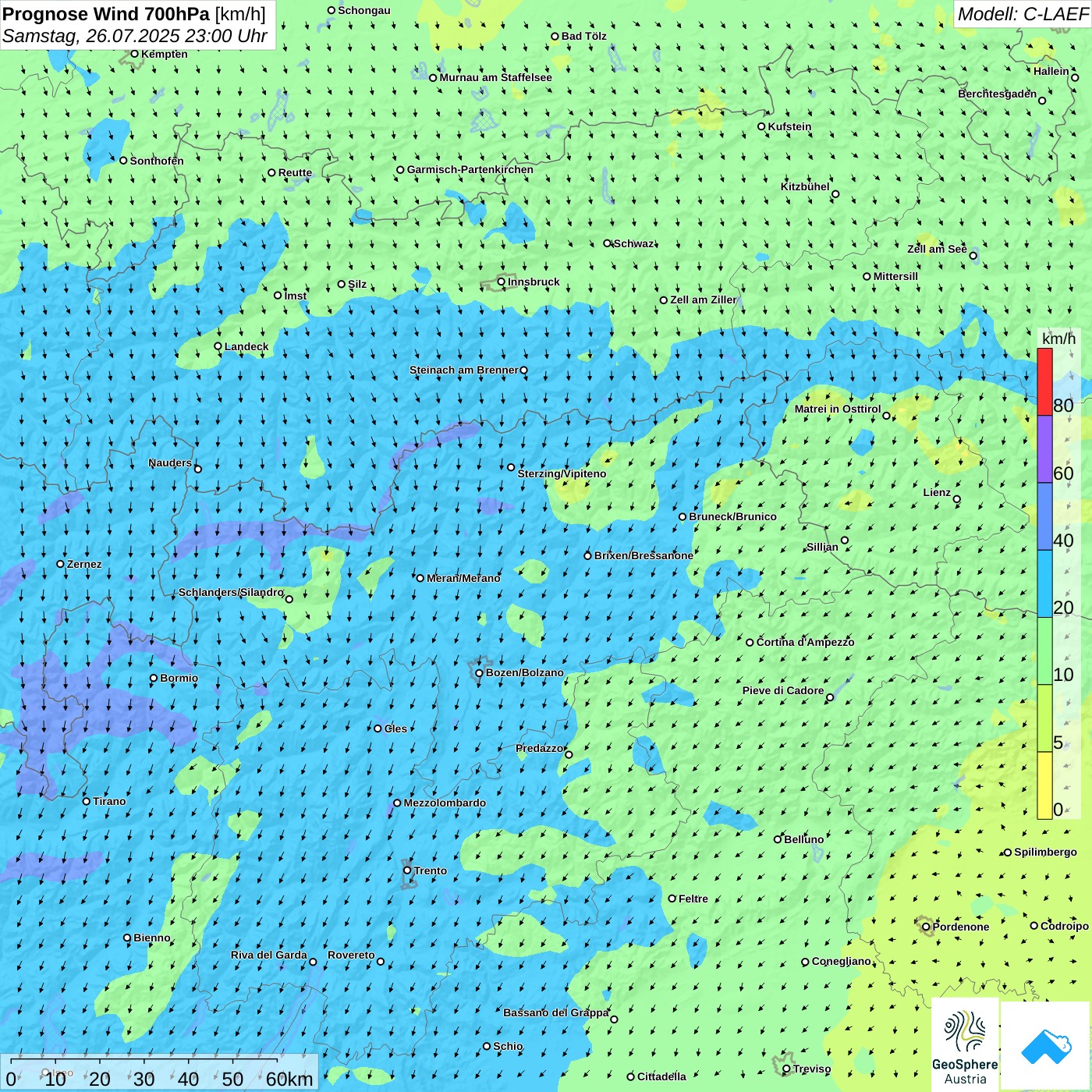The height and width of the screenshot is (1092, 1092).
Task: Click the 'Pieve di Cadore' label
Action: click(x=783, y=690)
